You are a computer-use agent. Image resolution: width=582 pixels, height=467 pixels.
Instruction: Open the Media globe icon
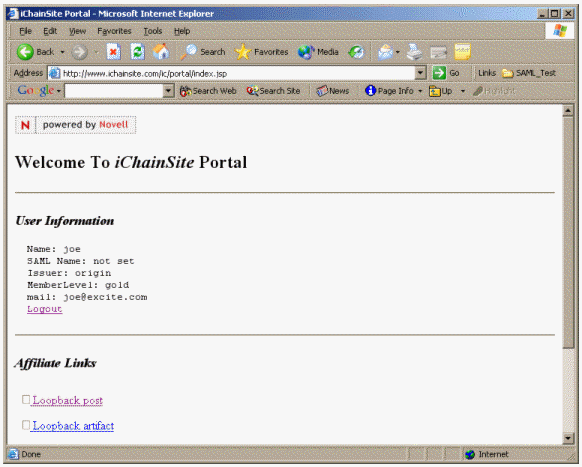coord(306,52)
